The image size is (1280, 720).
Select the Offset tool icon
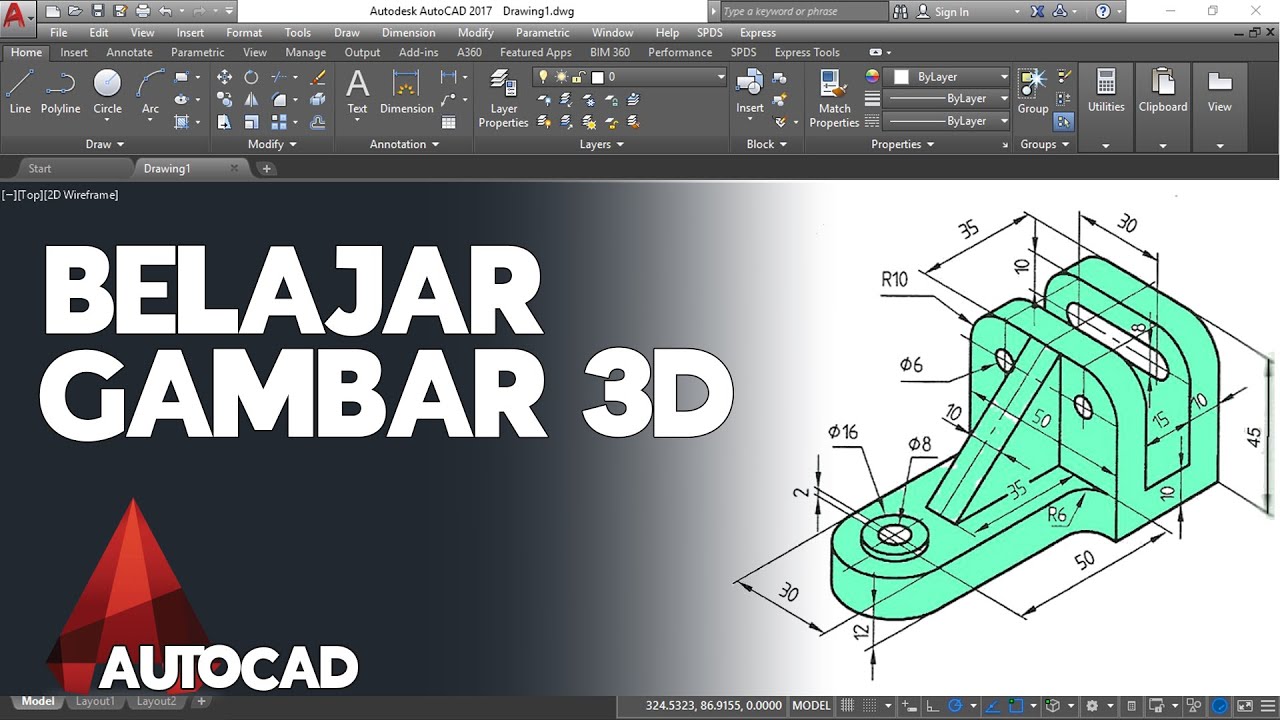[x=318, y=122]
